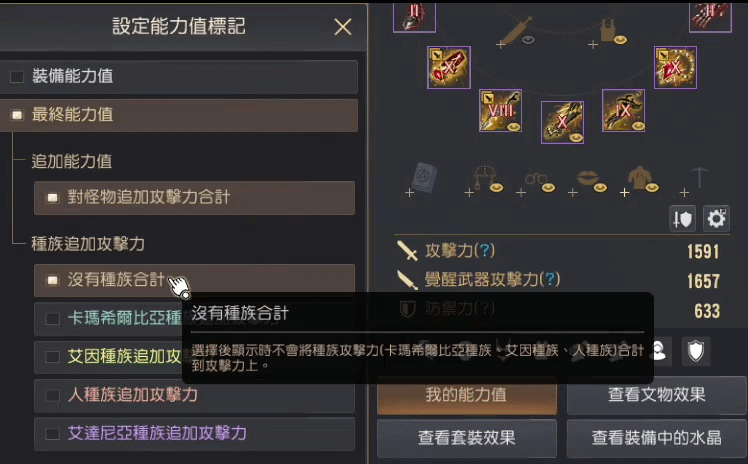Select the crystal slot marked IX in center row
This screenshot has width=748, height=464.
tap(623, 110)
